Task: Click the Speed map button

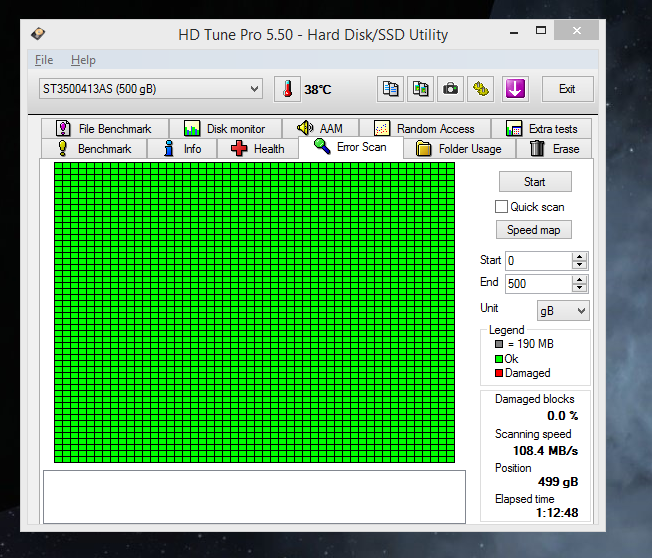Action: 534,230
